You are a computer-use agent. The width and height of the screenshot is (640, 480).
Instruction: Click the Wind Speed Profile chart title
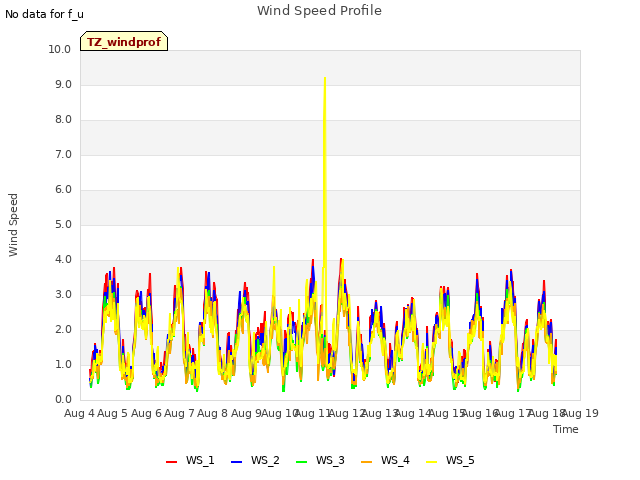(320, 11)
